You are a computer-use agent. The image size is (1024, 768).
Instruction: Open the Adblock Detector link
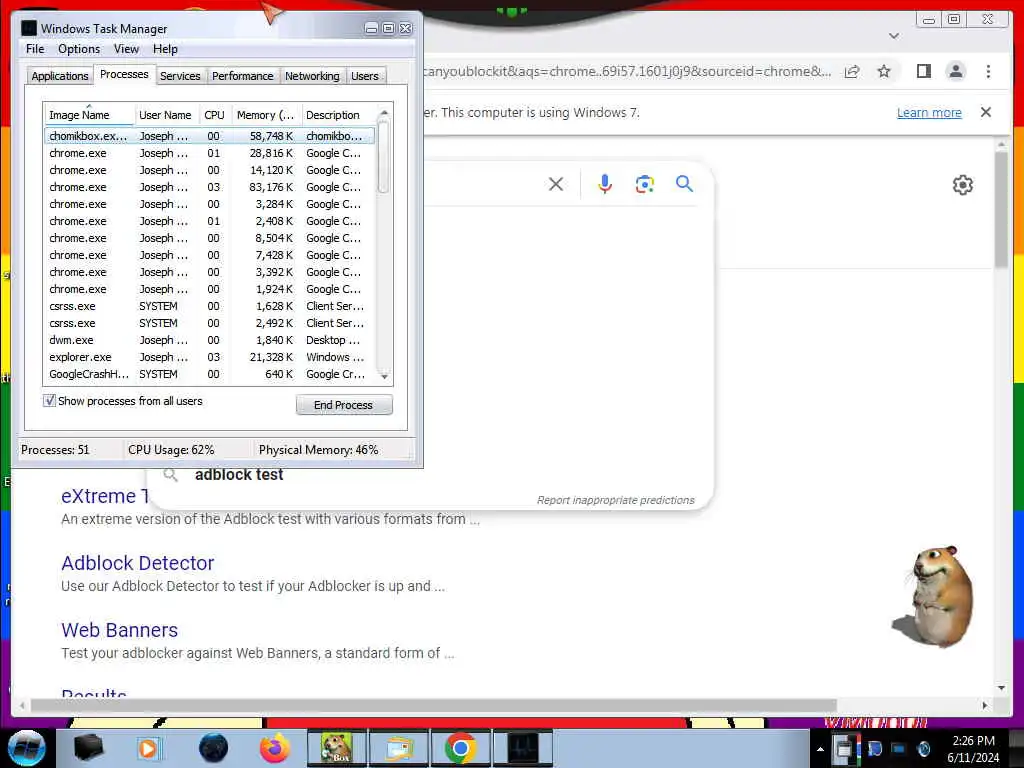138,563
